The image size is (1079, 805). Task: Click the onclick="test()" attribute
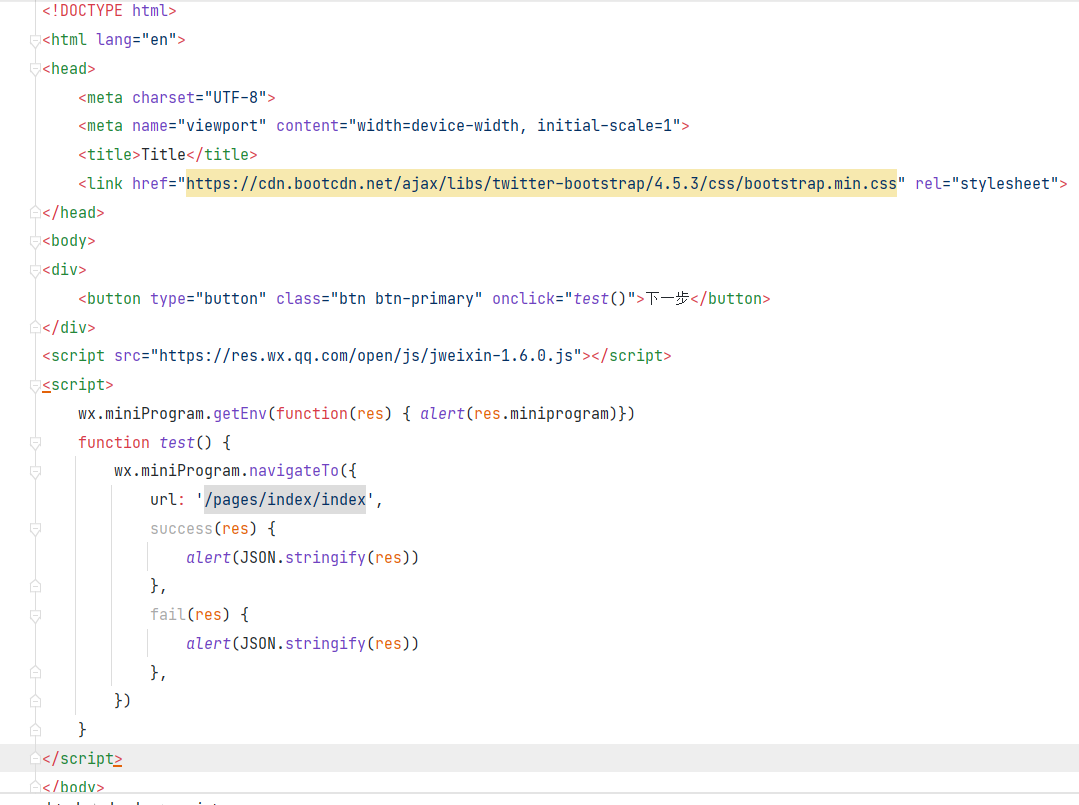(x=564, y=299)
